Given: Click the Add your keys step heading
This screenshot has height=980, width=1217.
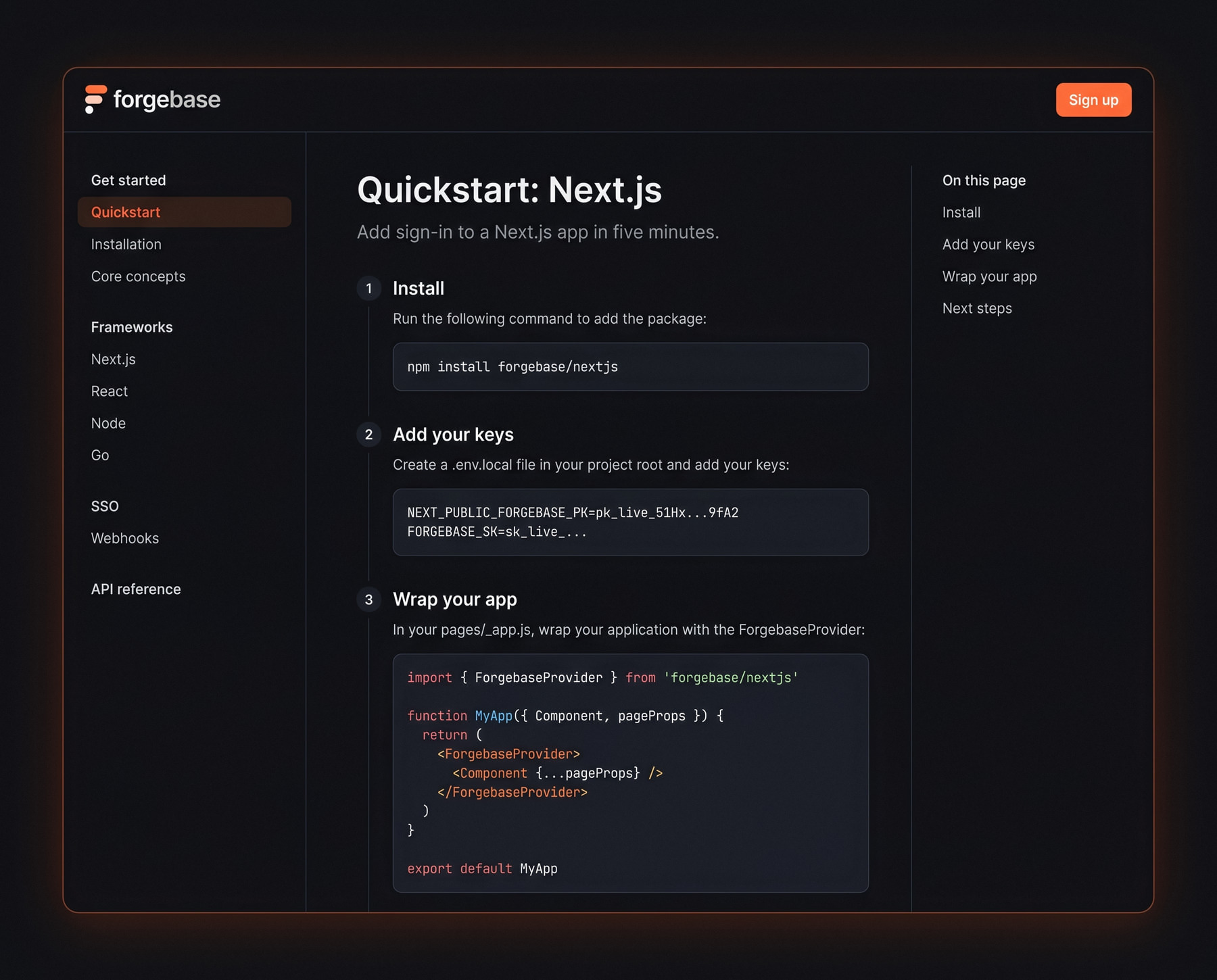Looking at the screenshot, I should (454, 435).
